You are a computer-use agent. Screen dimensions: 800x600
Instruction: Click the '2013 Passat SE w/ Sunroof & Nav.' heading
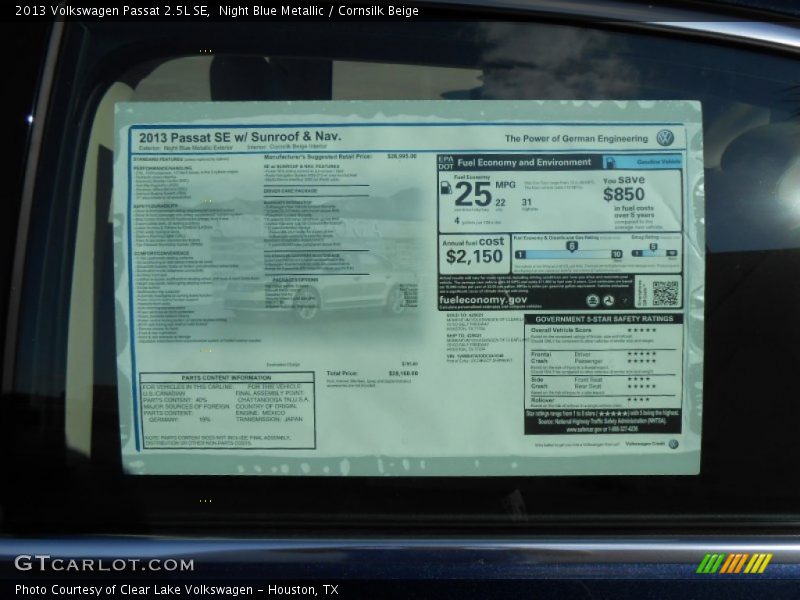[x=240, y=137]
